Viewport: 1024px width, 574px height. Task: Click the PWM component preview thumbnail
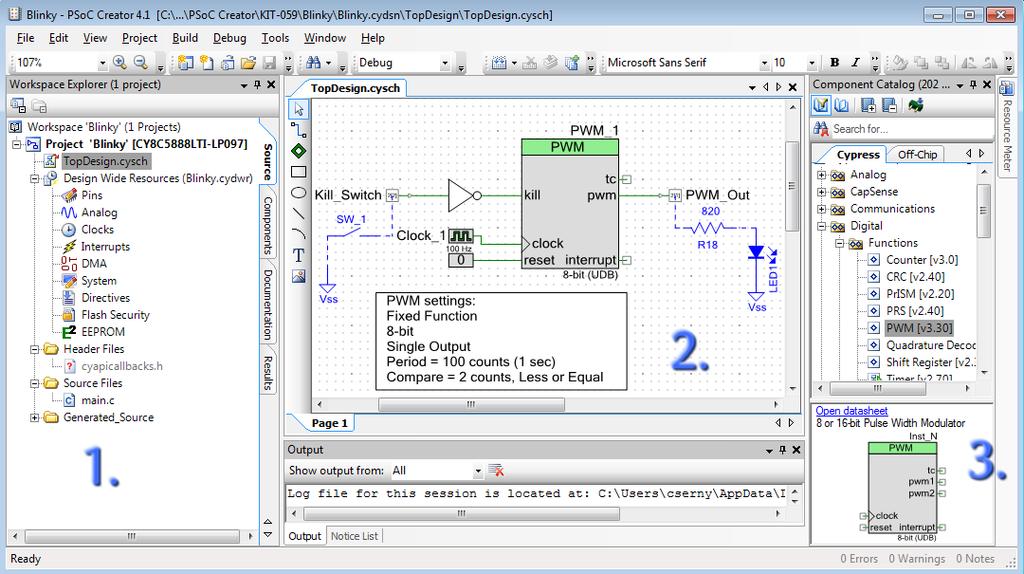902,488
